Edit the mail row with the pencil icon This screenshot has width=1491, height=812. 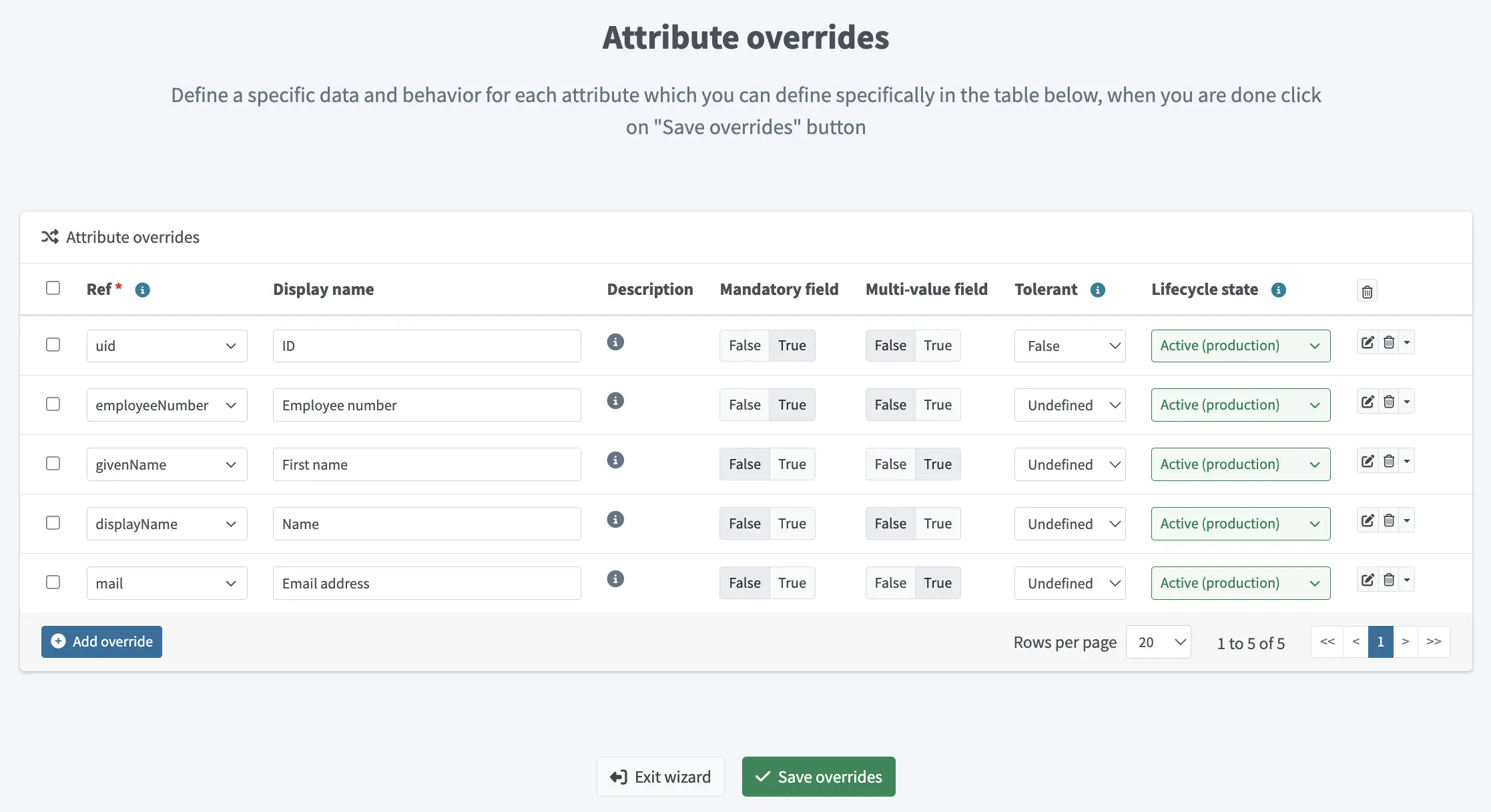point(1367,579)
